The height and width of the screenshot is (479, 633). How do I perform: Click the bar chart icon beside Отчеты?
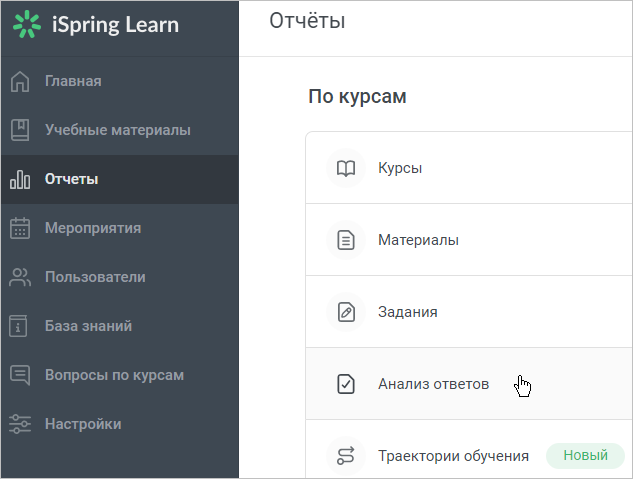click(x=20, y=179)
